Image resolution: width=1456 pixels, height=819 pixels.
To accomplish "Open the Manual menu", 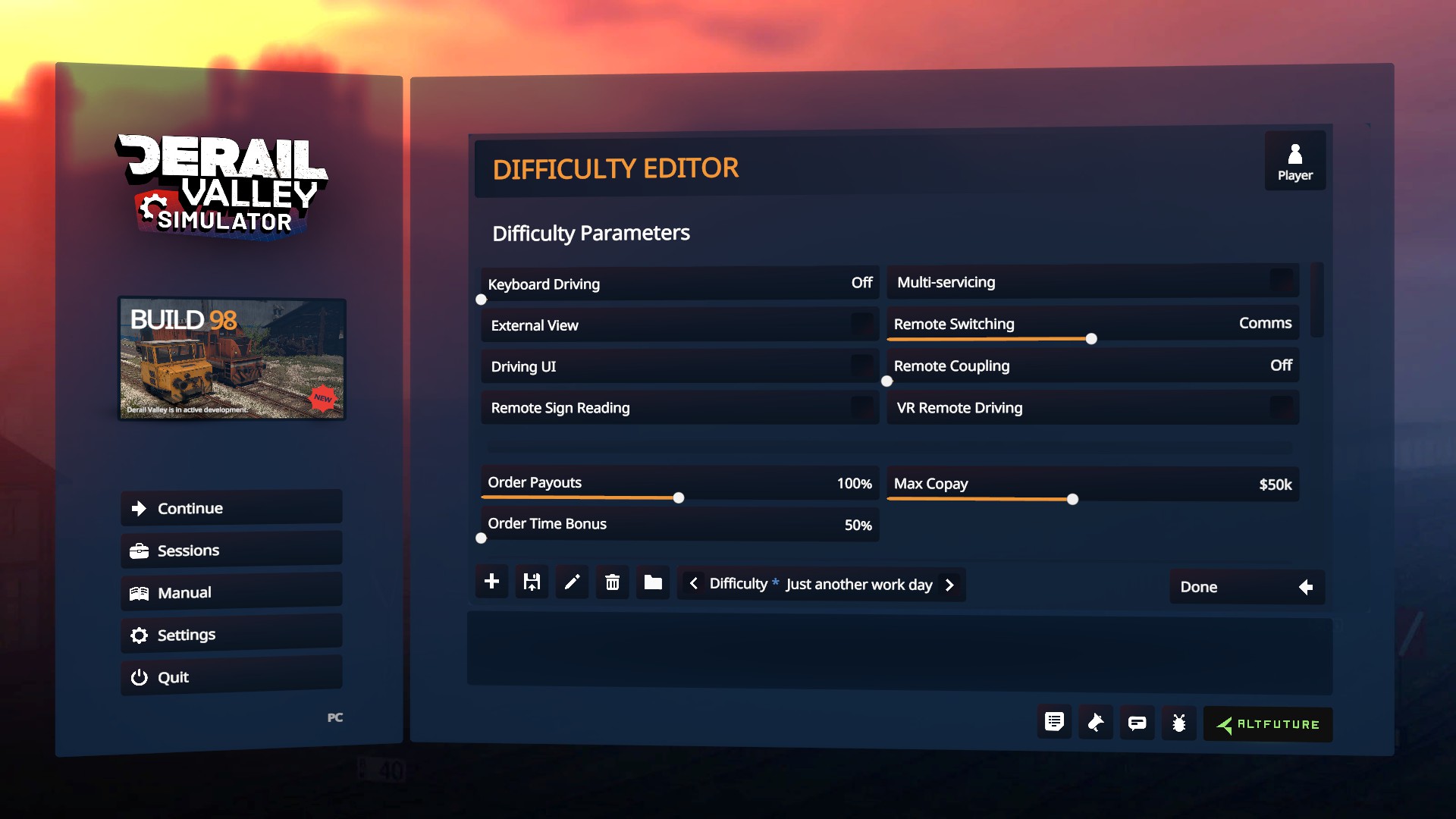I will point(231,592).
